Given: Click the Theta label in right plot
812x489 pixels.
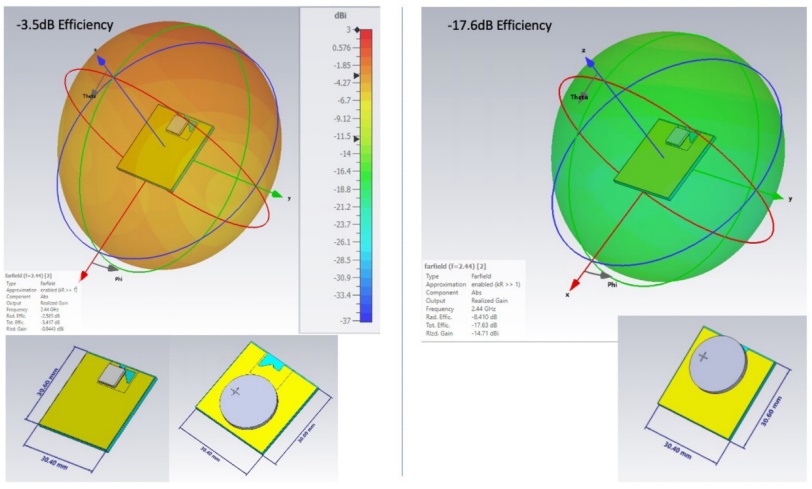Looking at the screenshot, I should coord(578,97).
